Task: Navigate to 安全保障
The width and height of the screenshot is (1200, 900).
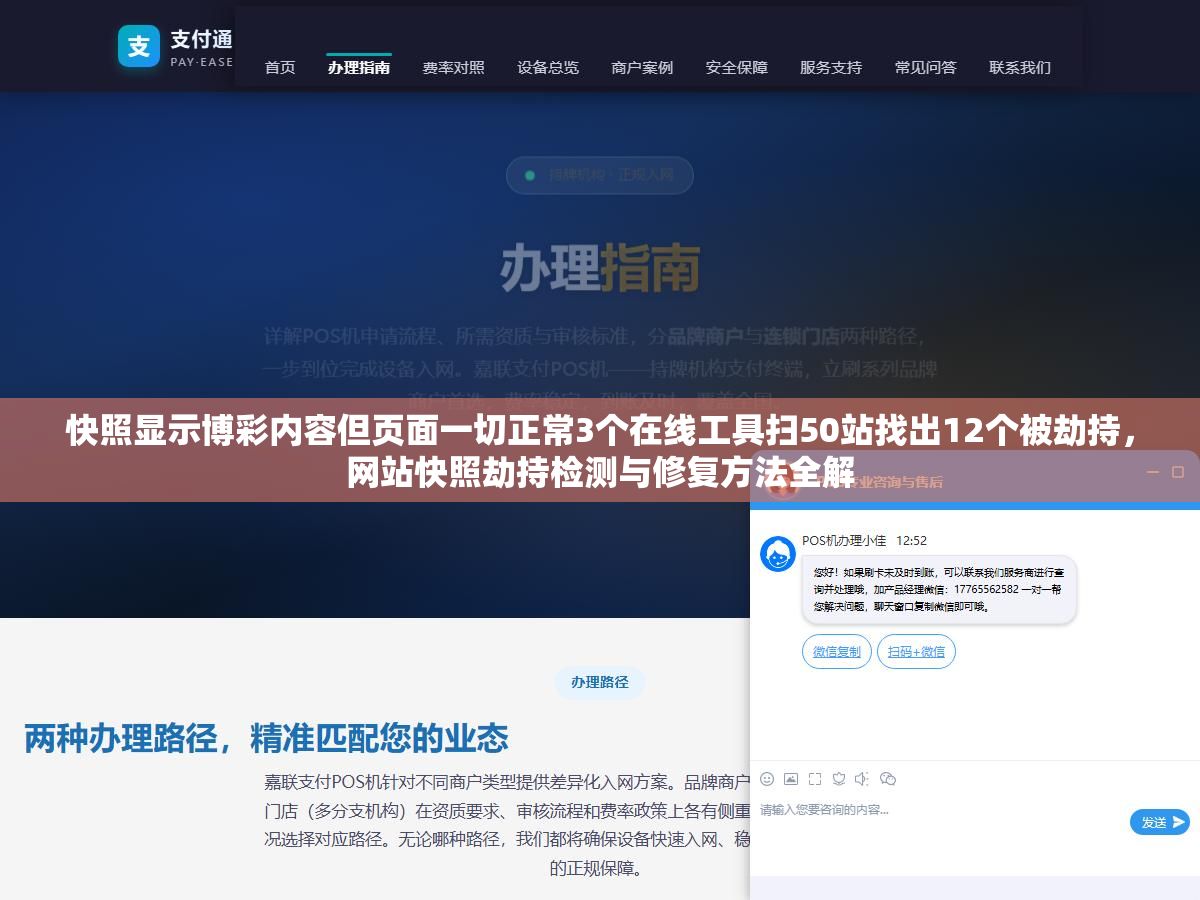Action: [737, 67]
